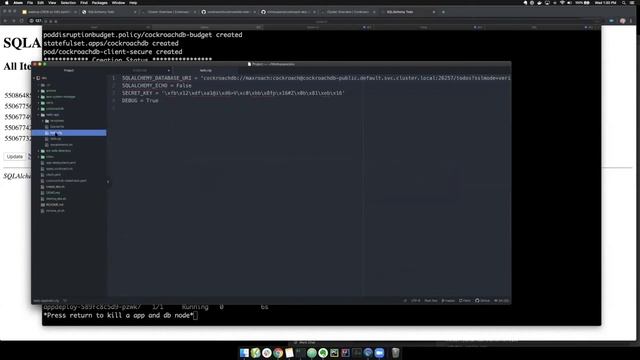The image size is (640, 360).
Task: Switch to the hello.cfg editor tab
Action: (206, 70)
